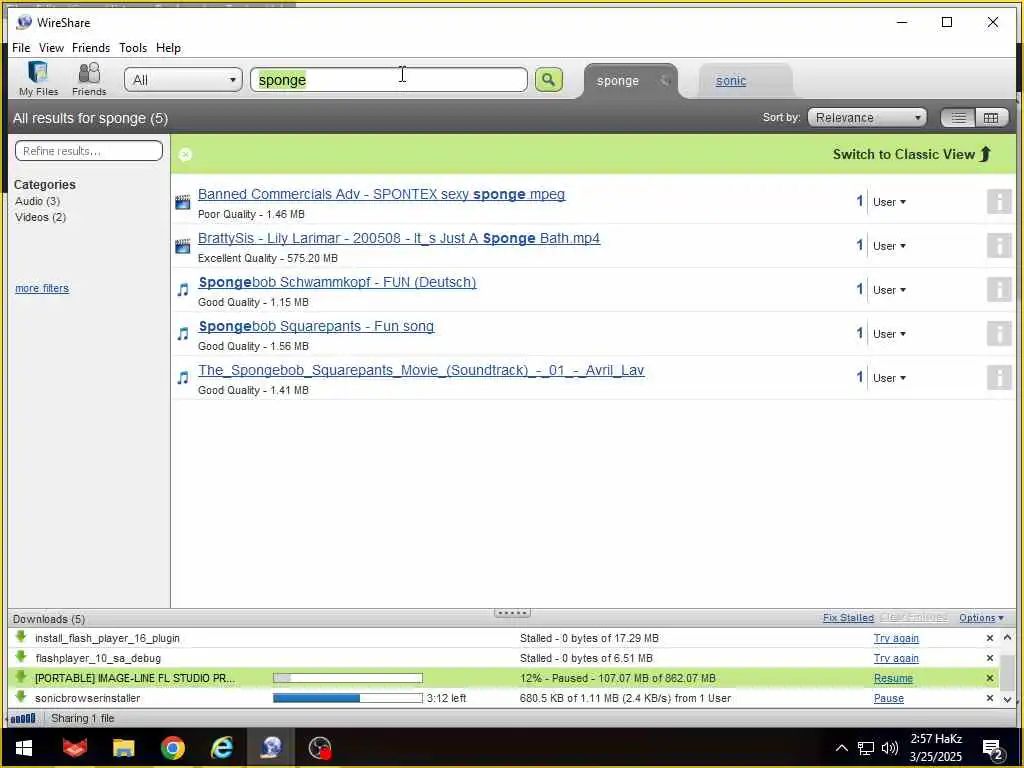This screenshot has width=1024, height=768.
Task: Show info for BrattySis Sponge Bath result
Action: (x=999, y=246)
